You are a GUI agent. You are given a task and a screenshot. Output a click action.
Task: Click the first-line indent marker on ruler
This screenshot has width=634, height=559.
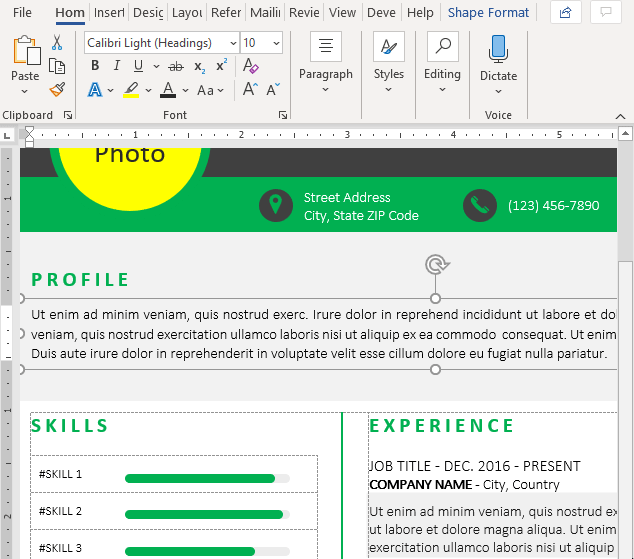click(x=29, y=131)
